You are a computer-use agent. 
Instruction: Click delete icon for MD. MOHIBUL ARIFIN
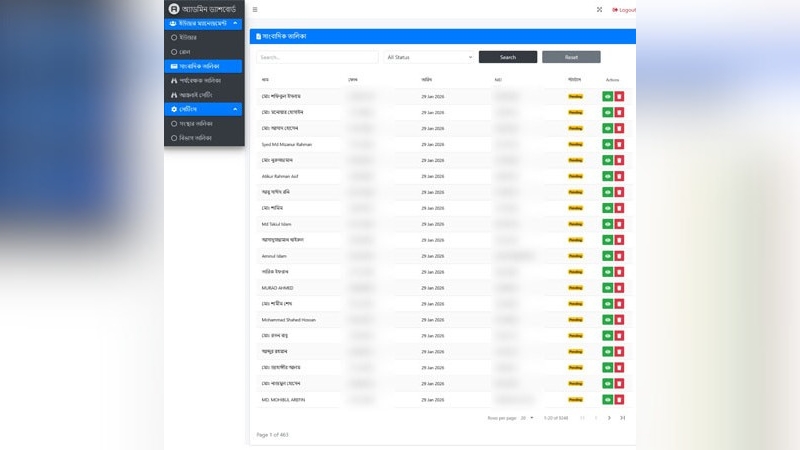pyautogui.click(x=619, y=400)
